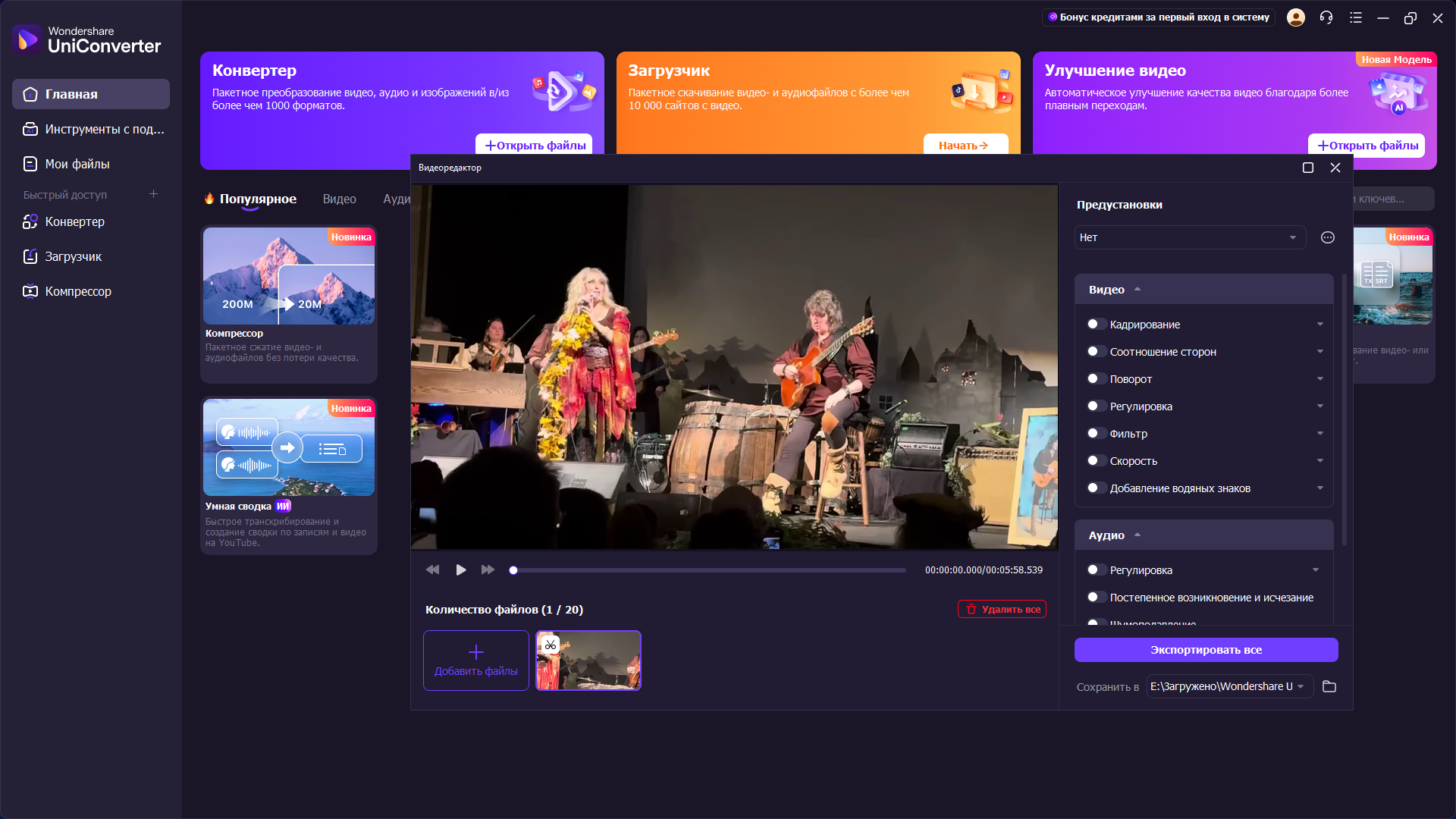
Task: Open the support headset icon
Action: (1326, 17)
